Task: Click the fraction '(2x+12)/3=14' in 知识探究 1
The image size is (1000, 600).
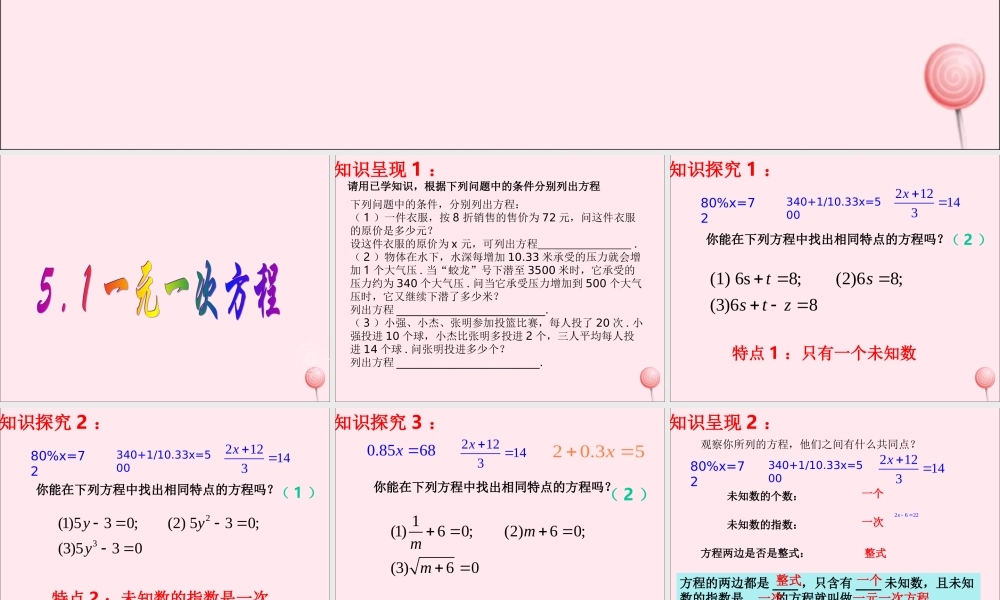Action: 927,203
